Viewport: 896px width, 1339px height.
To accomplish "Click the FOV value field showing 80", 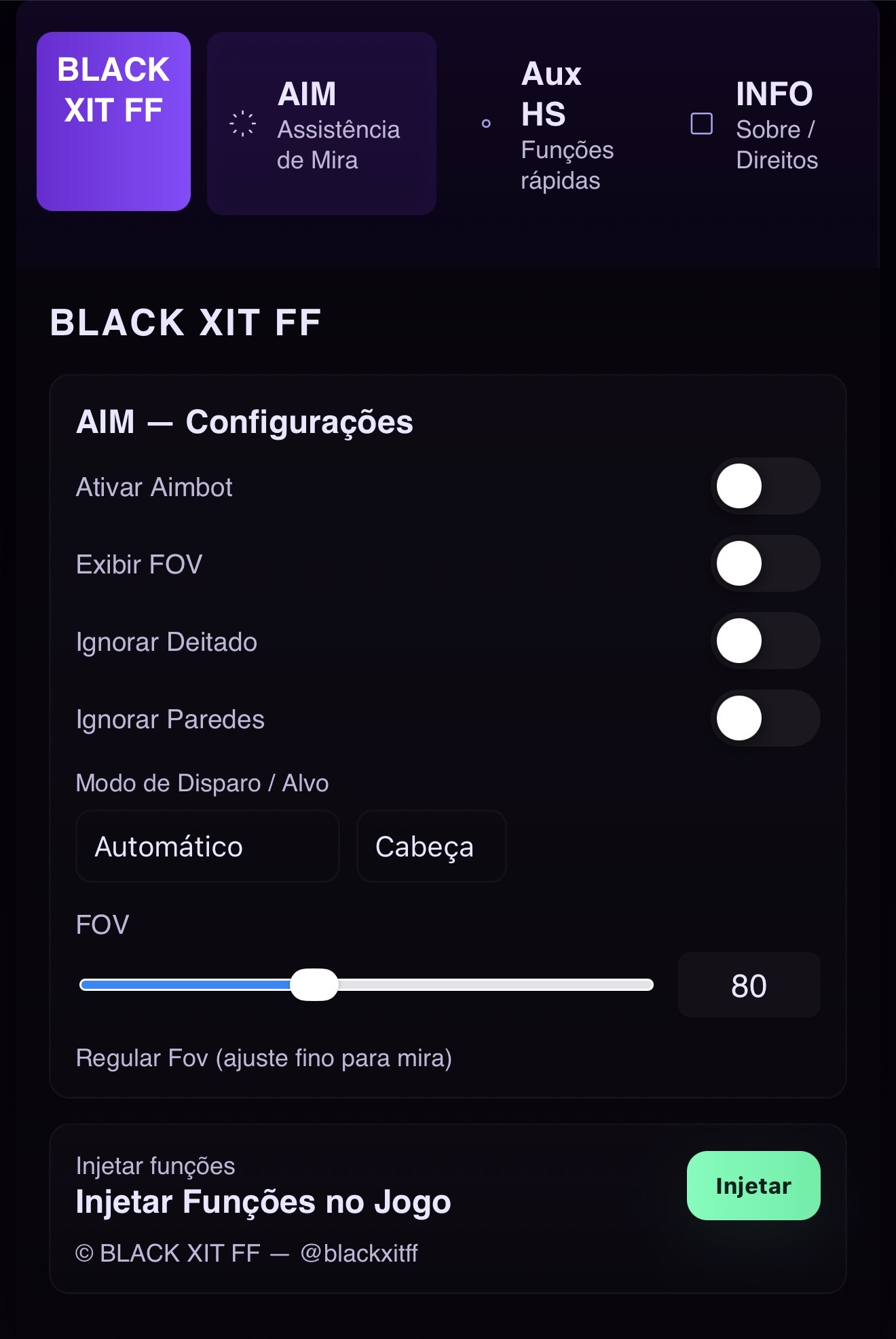I will point(749,985).
